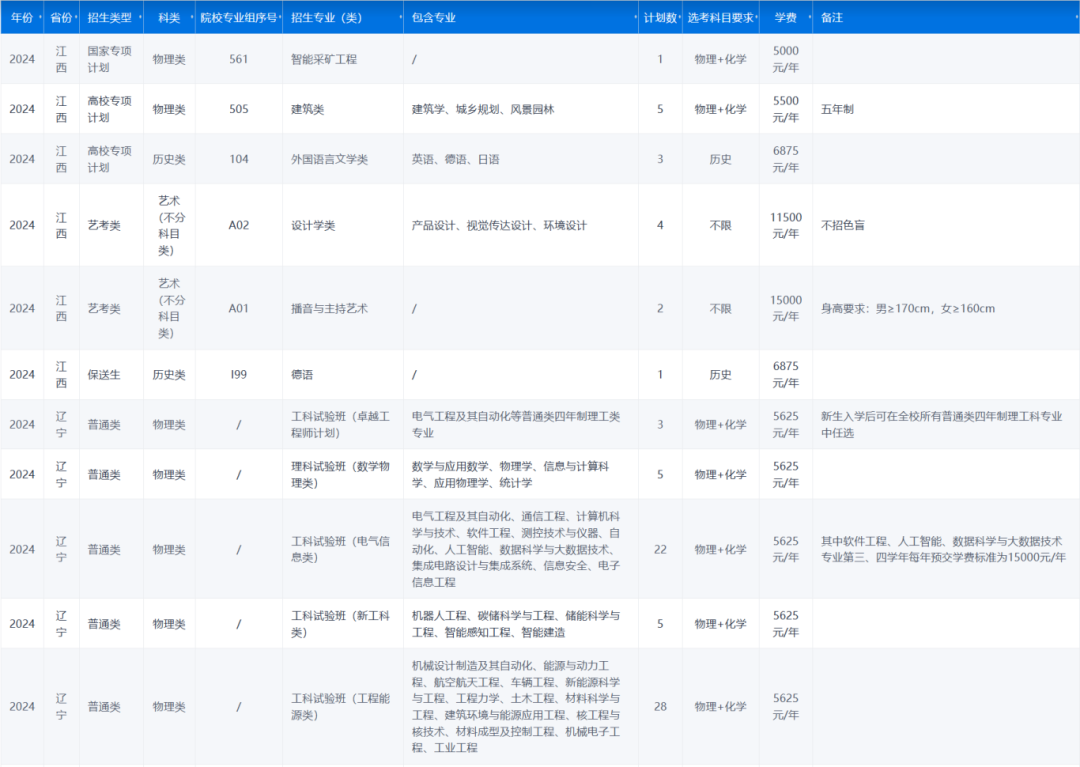Open the filter arrow on 备注 column
This screenshot has height=767, width=1080.
(1074, 17)
